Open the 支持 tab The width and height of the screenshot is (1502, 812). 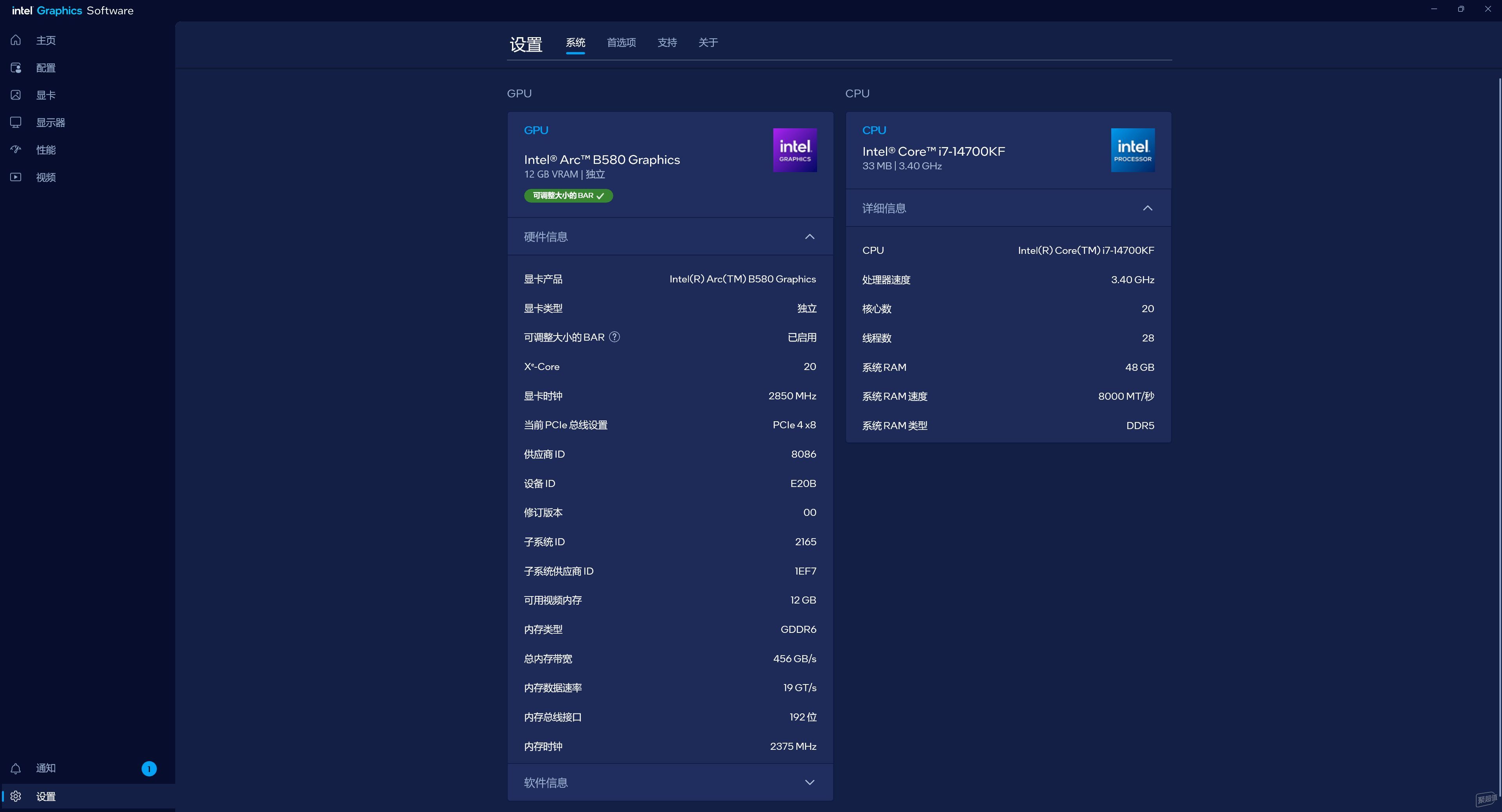pyautogui.click(x=667, y=43)
